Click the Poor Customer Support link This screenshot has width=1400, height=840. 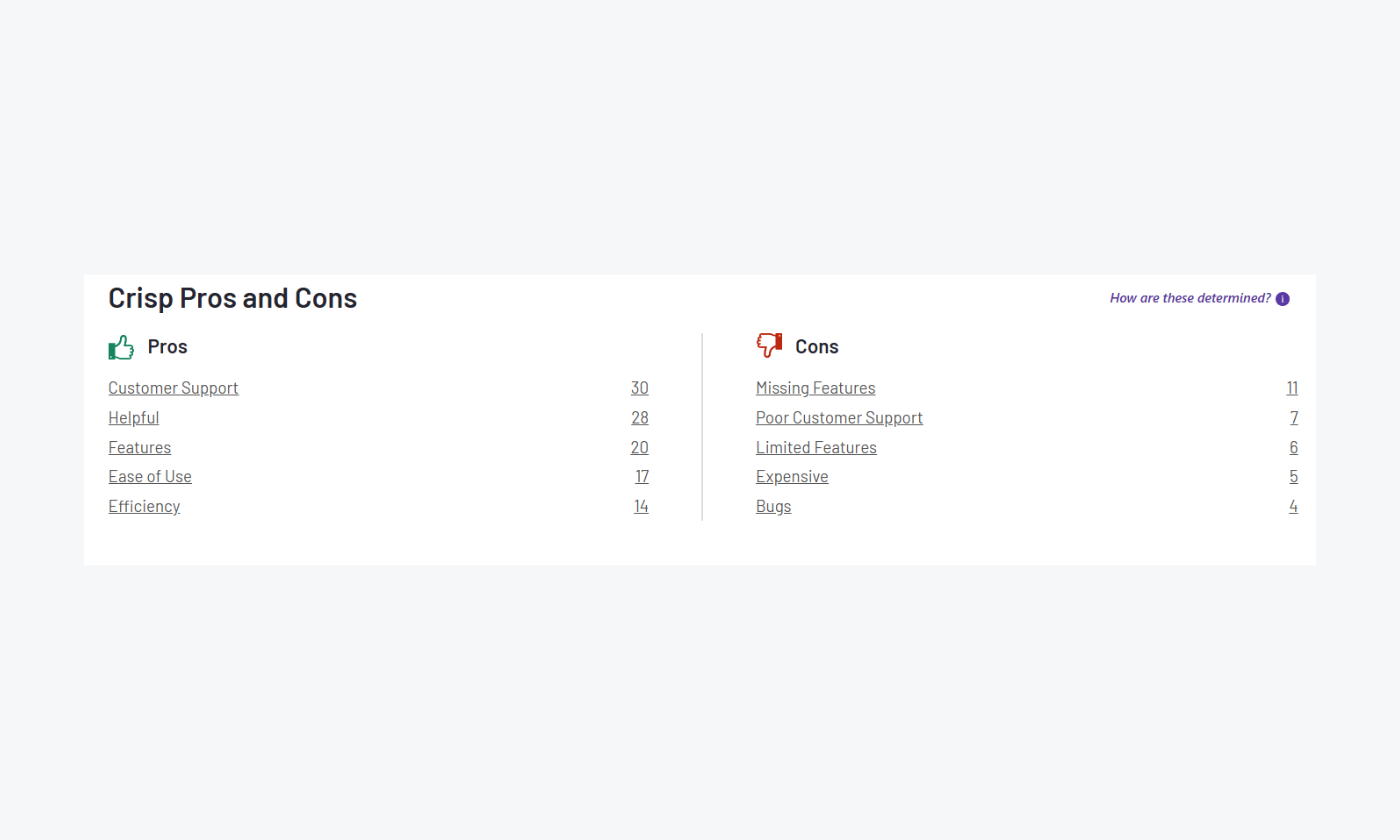pos(839,418)
